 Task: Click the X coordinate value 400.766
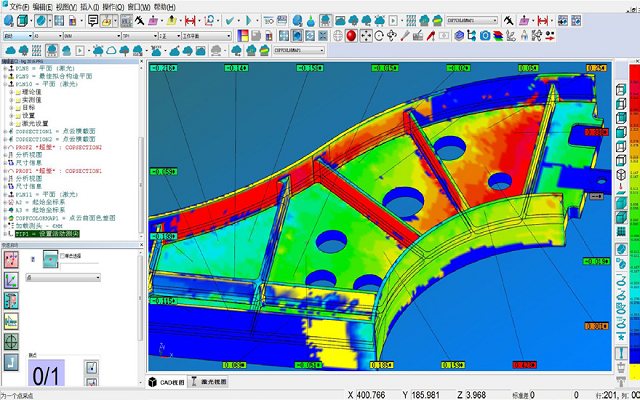(371, 395)
